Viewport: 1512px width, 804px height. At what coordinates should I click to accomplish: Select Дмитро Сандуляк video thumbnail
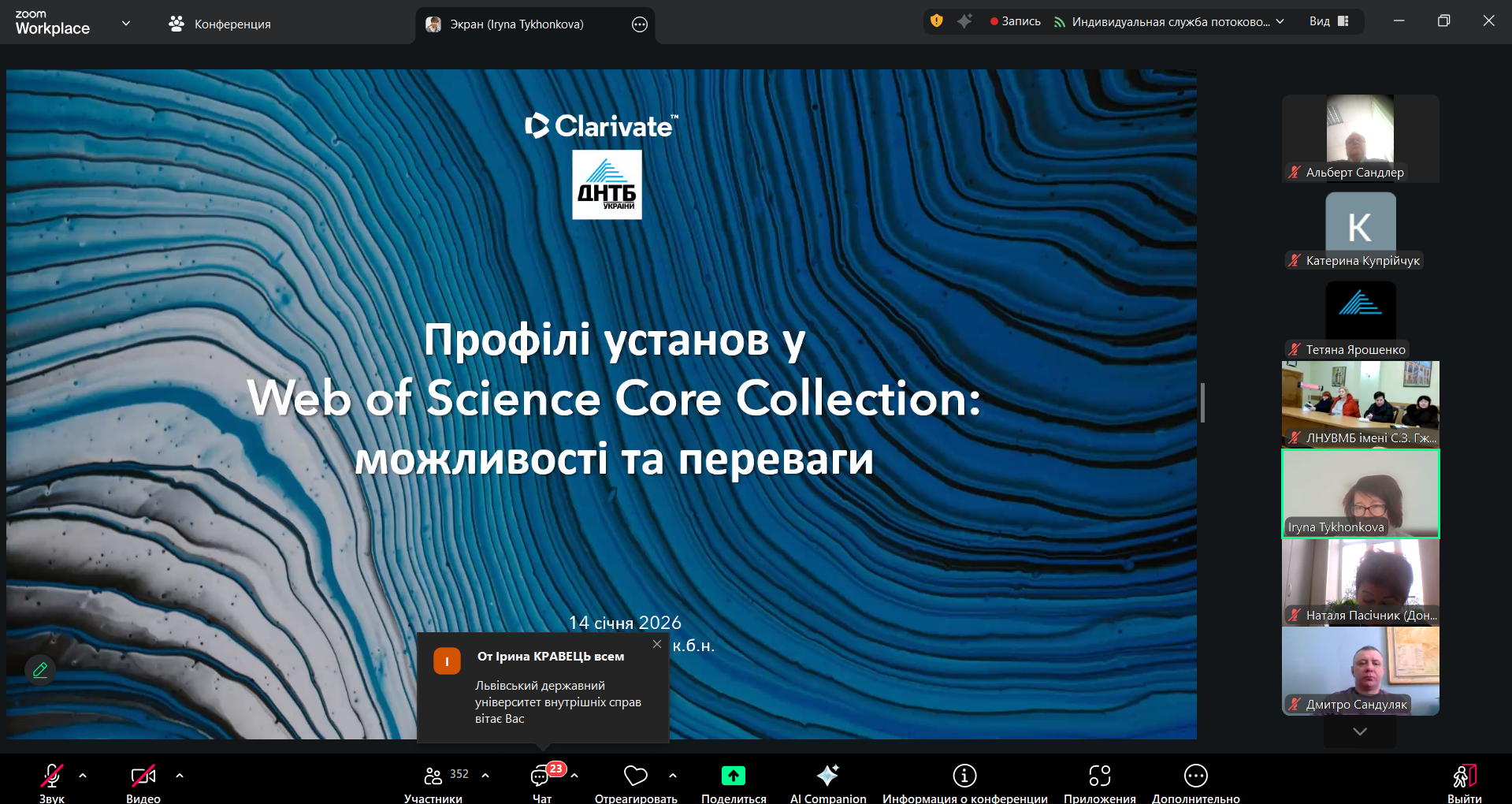(x=1360, y=671)
